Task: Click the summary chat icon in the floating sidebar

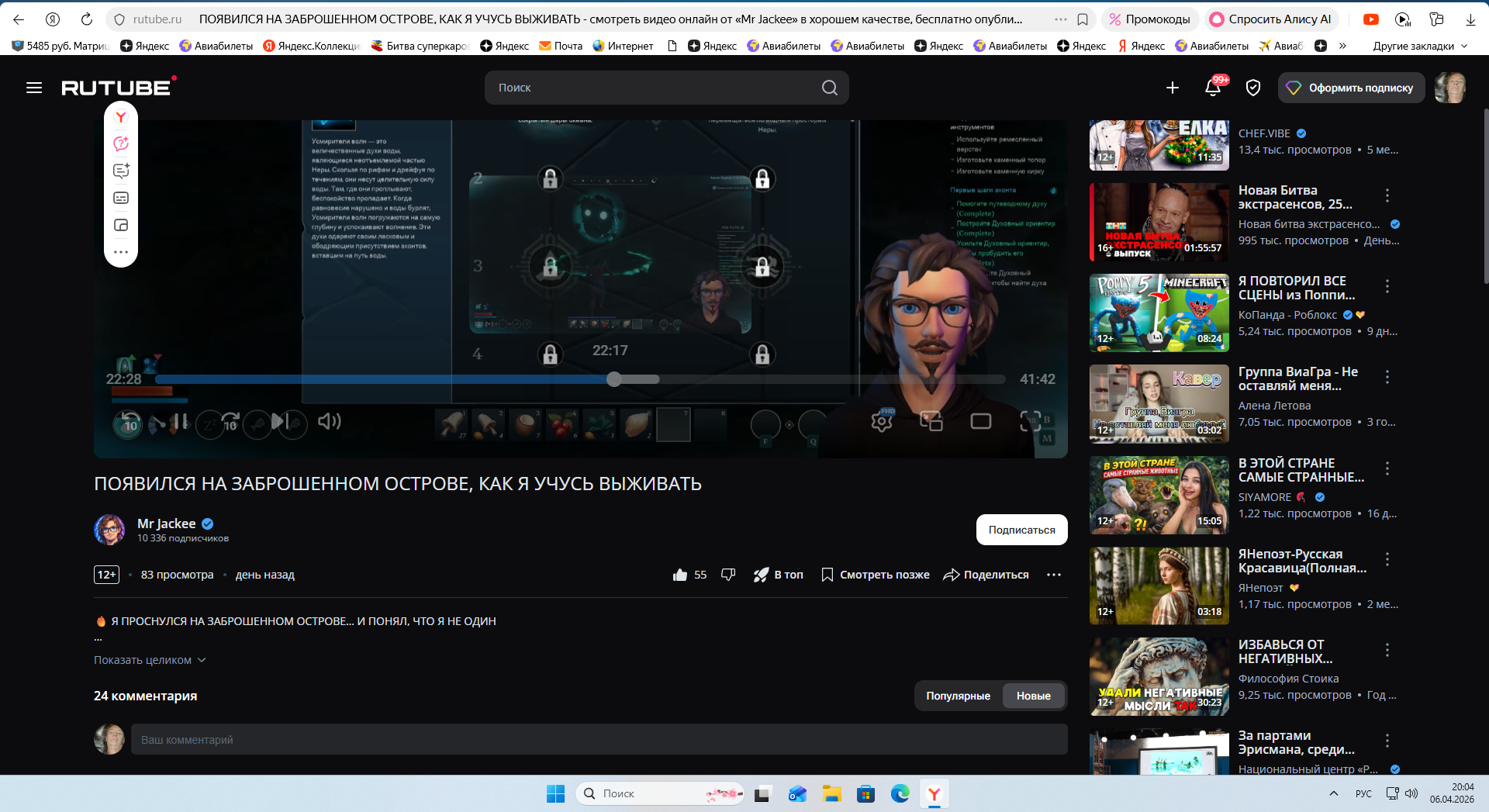Action: click(x=121, y=171)
